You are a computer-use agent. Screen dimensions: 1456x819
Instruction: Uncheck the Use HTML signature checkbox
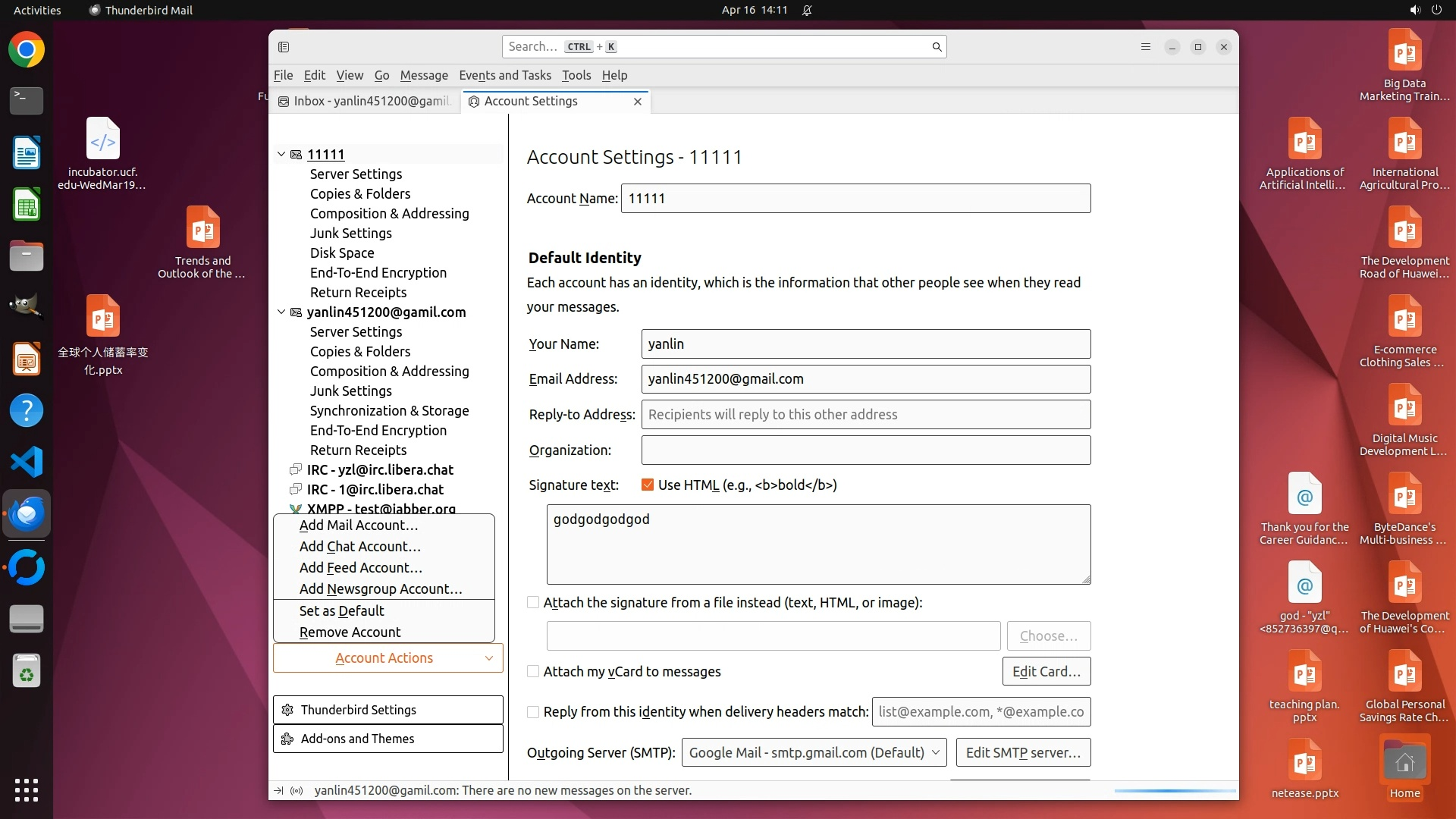(648, 485)
